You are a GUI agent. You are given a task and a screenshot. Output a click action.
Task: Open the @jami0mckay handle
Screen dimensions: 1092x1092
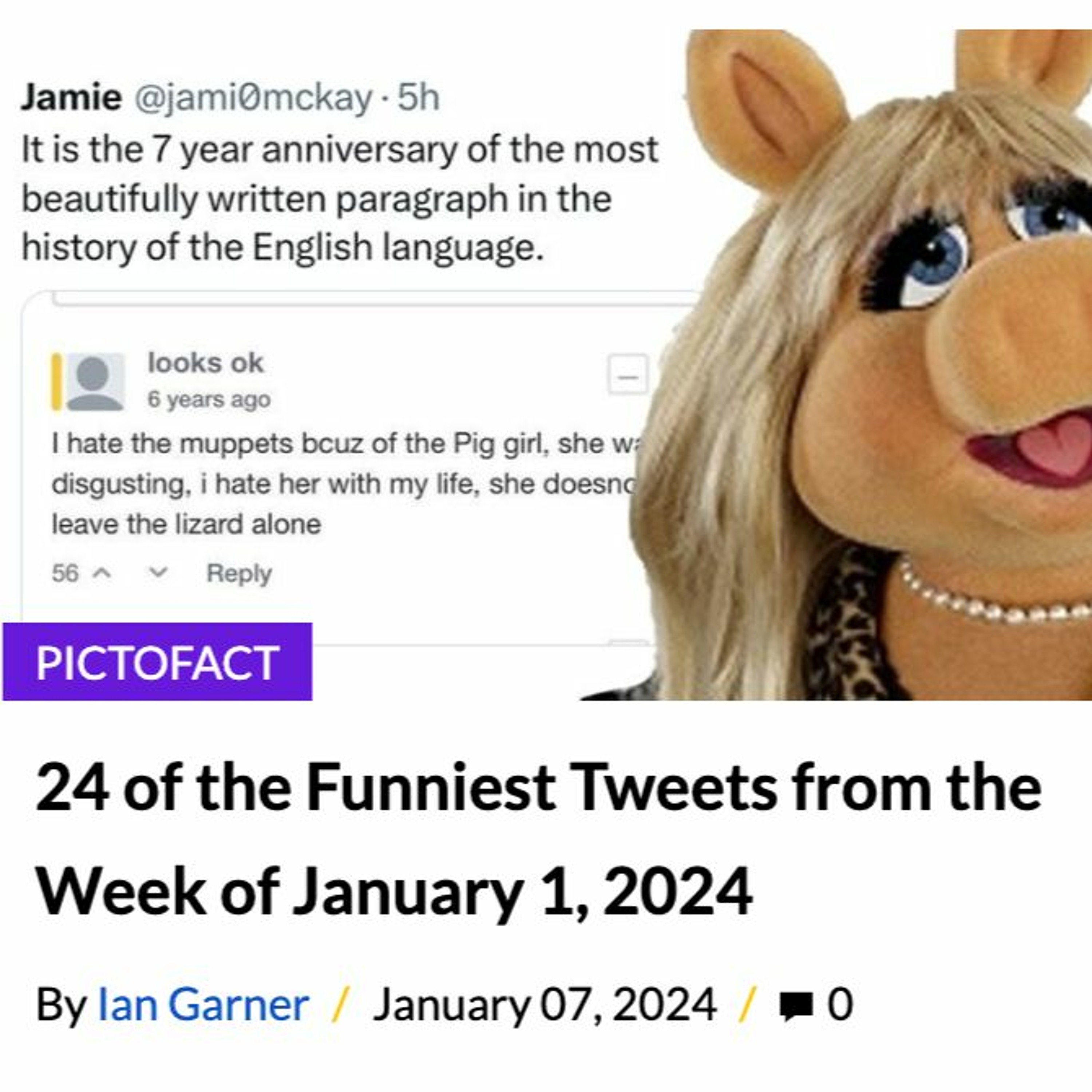(253, 97)
